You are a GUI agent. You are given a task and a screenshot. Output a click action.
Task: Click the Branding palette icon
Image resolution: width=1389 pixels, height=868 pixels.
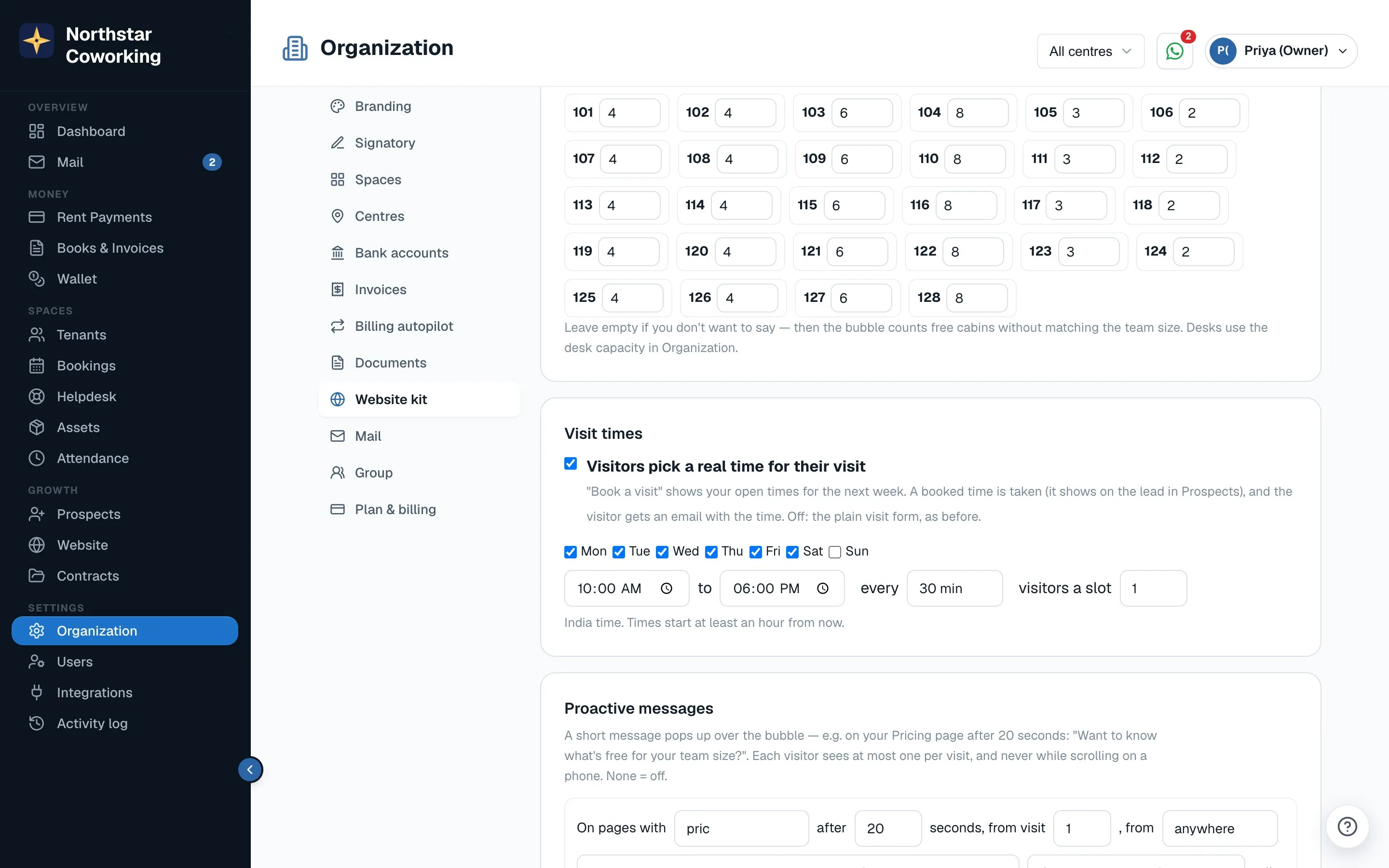pos(338,106)
